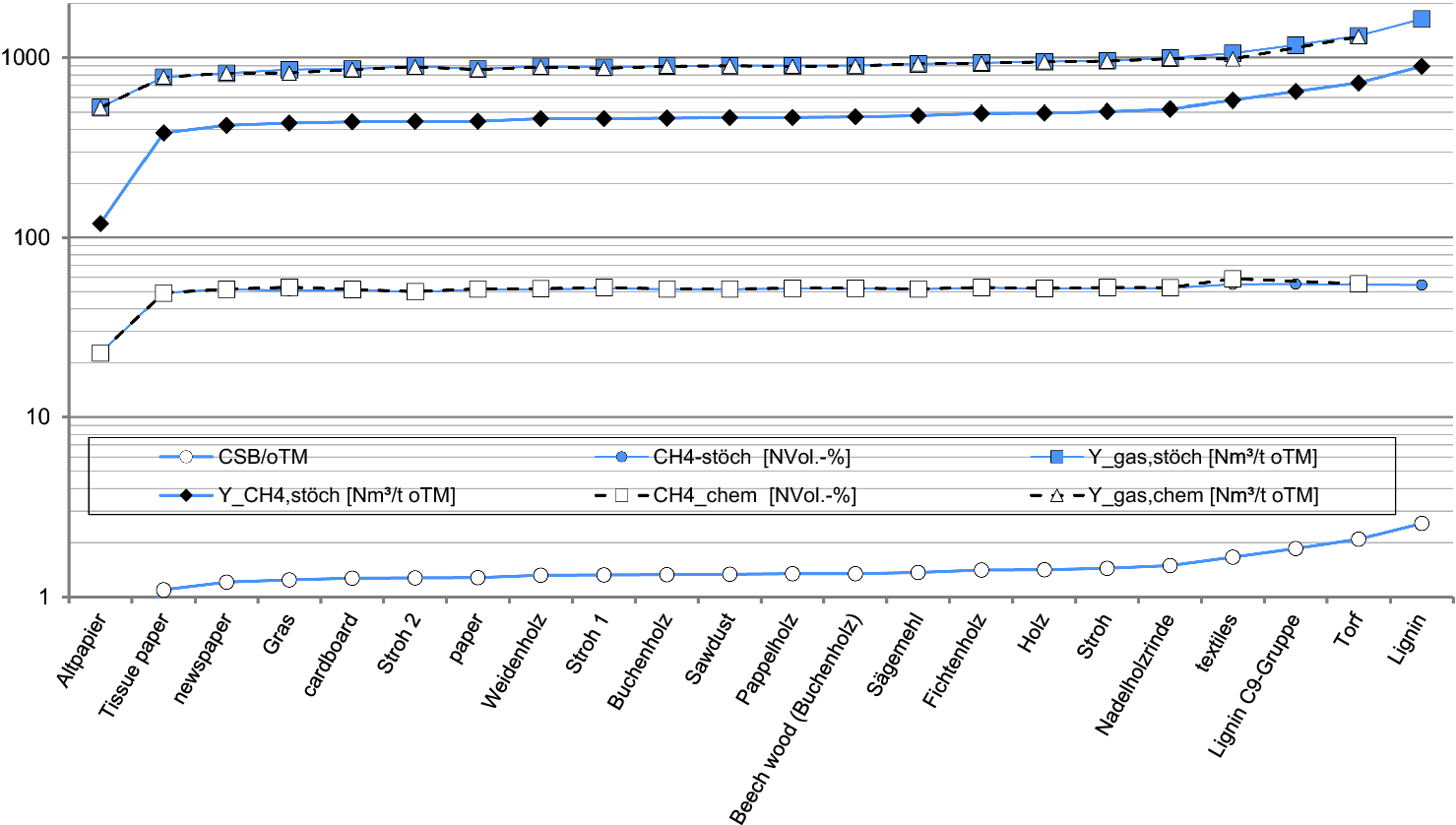Click the Y_gas,stöch legend blue square marker
1456x825 pixels.
tap(1056, 457)
